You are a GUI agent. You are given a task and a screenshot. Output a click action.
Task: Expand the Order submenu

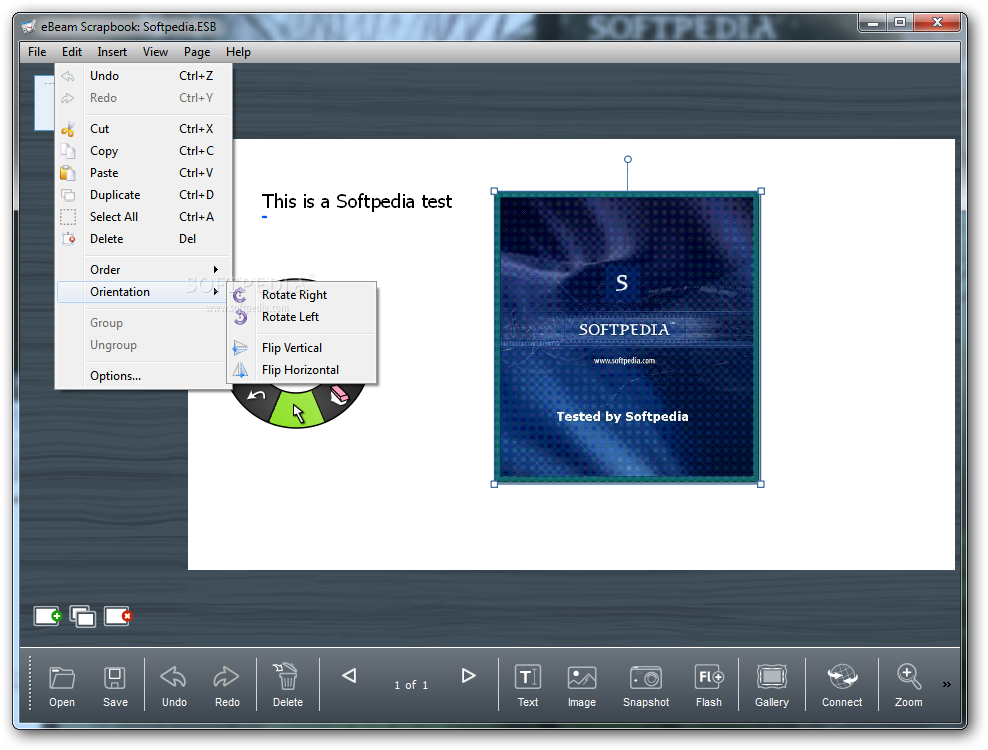[144, 270]
